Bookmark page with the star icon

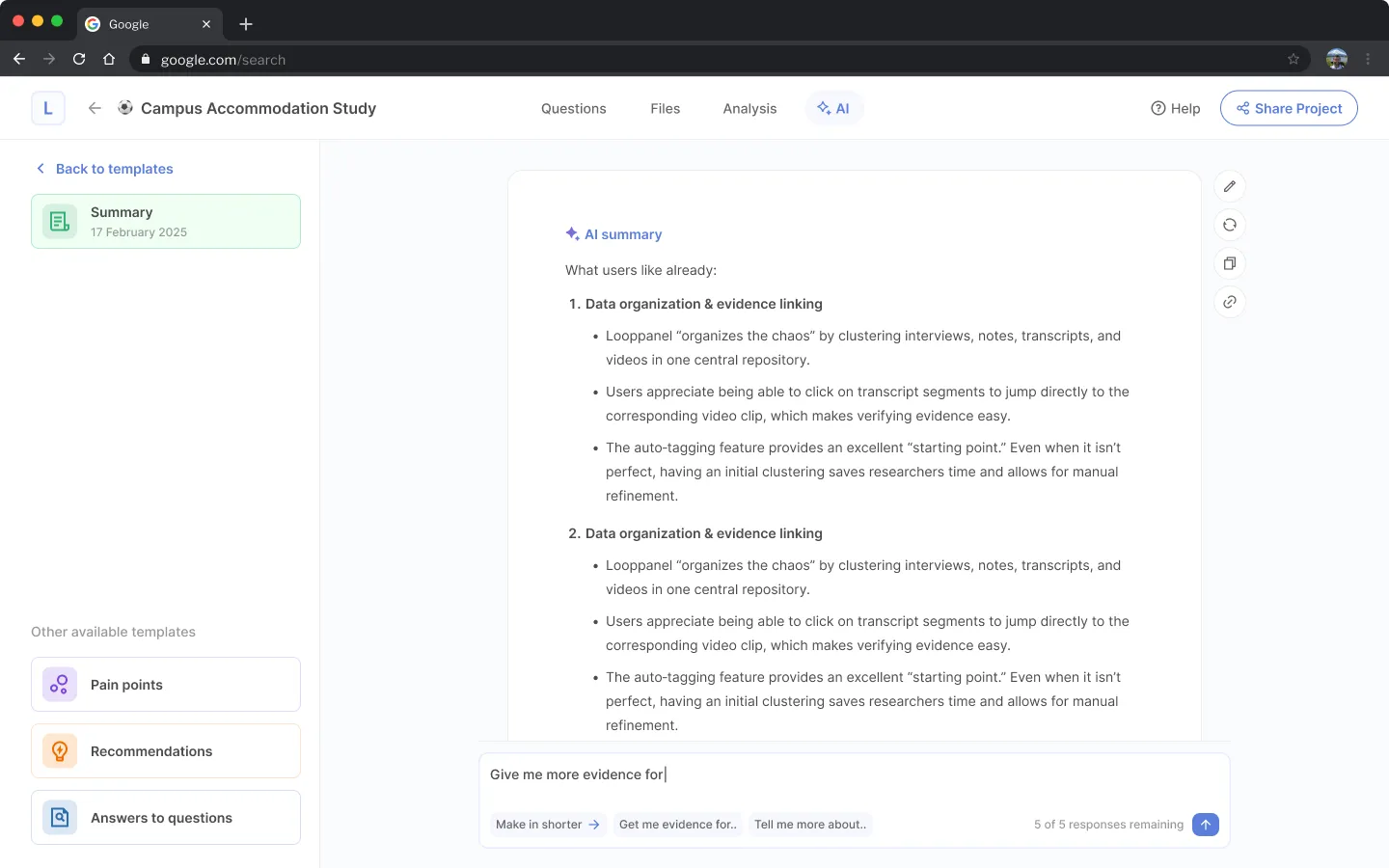[1294, 59]
